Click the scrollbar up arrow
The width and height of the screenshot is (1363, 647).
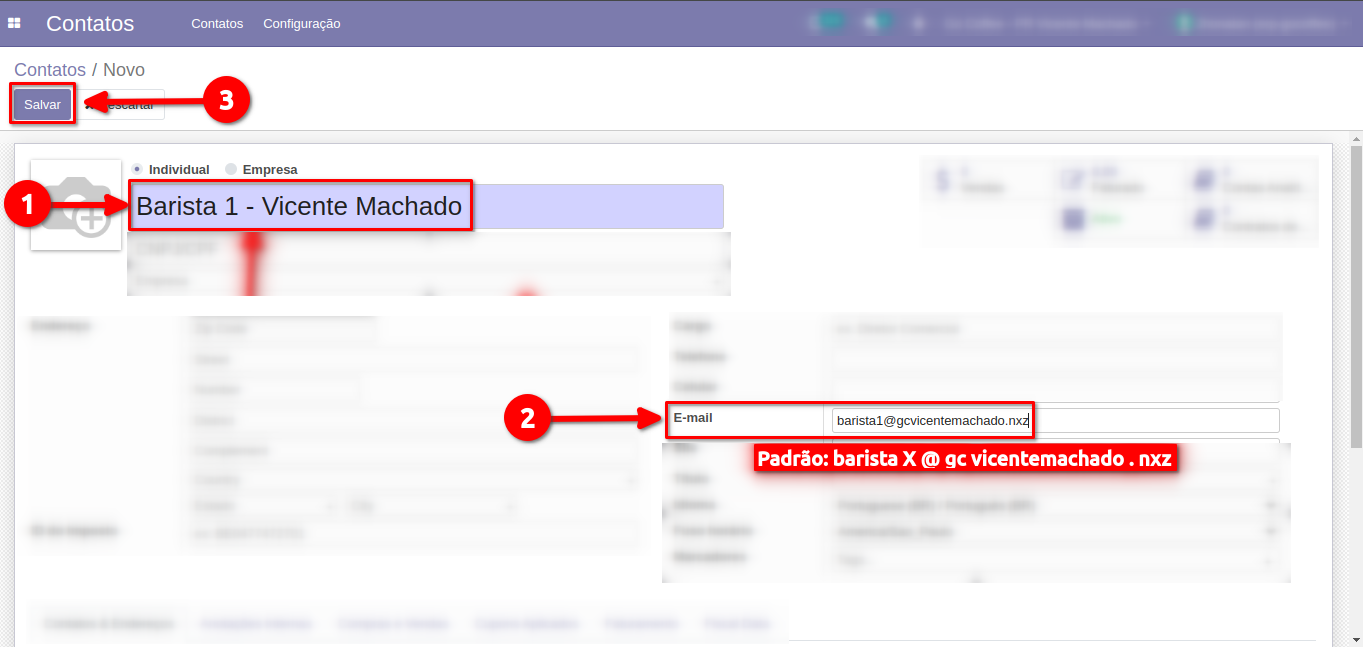(x=1356, y=134)
